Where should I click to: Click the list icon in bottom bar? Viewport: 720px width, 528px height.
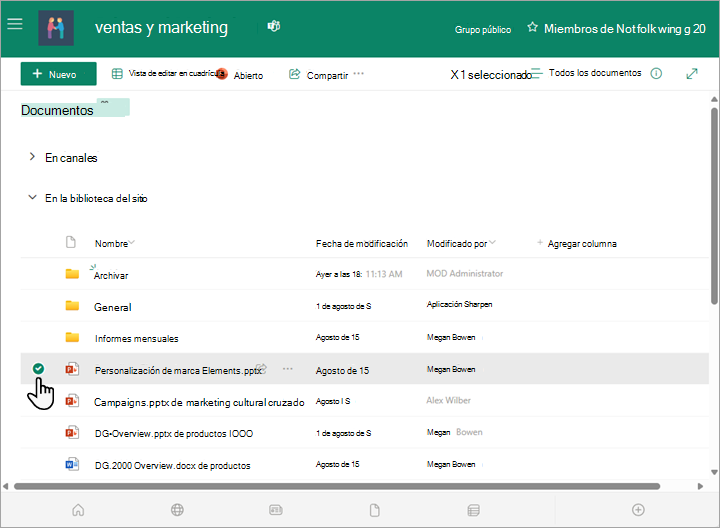click(x=473, y=510)
